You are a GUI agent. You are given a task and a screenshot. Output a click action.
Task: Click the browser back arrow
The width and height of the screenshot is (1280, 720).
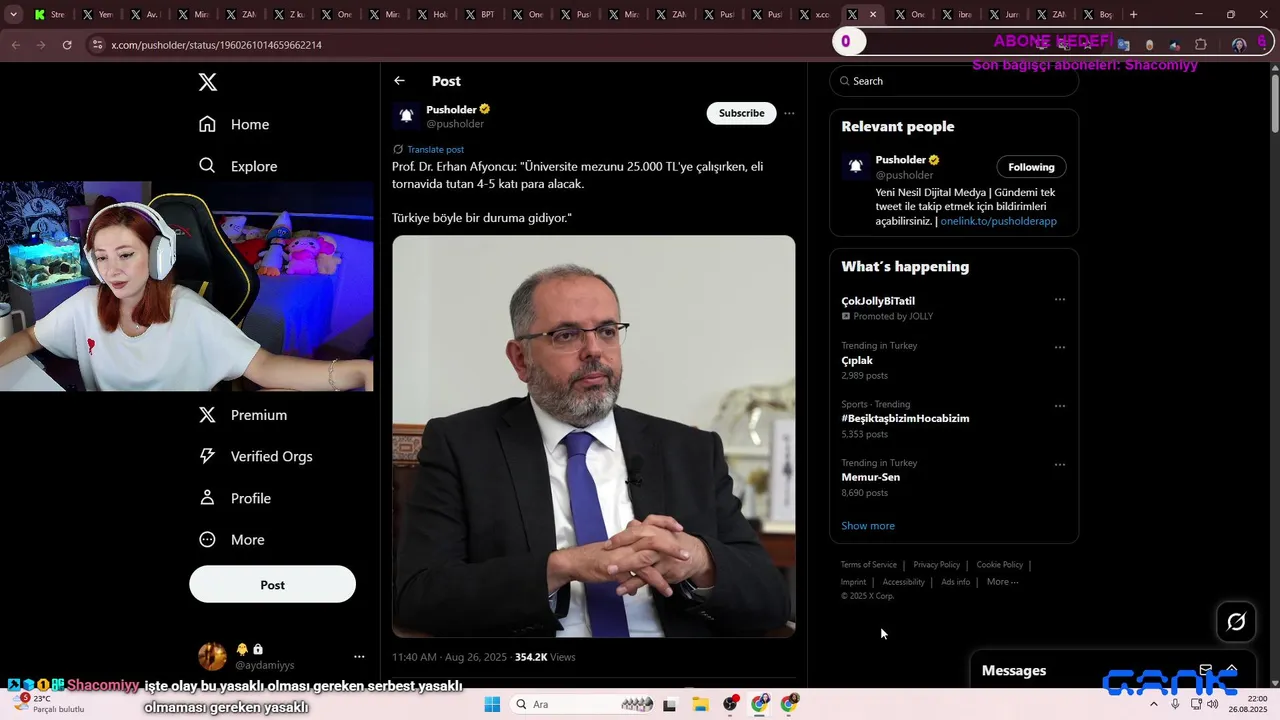tap(15, 45)
